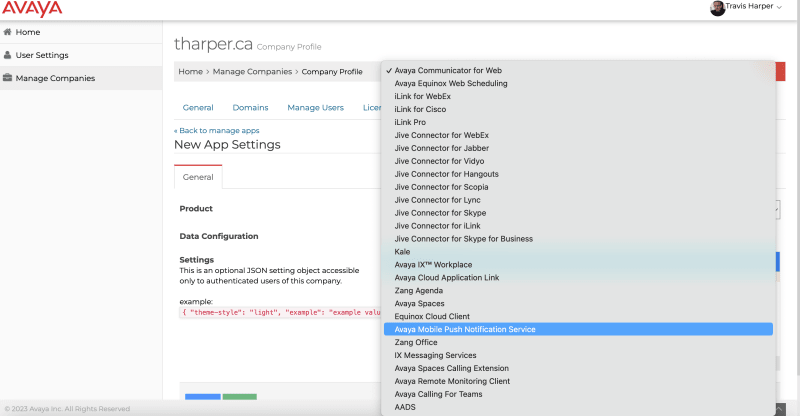
Task: Click the green button at form bottom
Action: point(239,397)
